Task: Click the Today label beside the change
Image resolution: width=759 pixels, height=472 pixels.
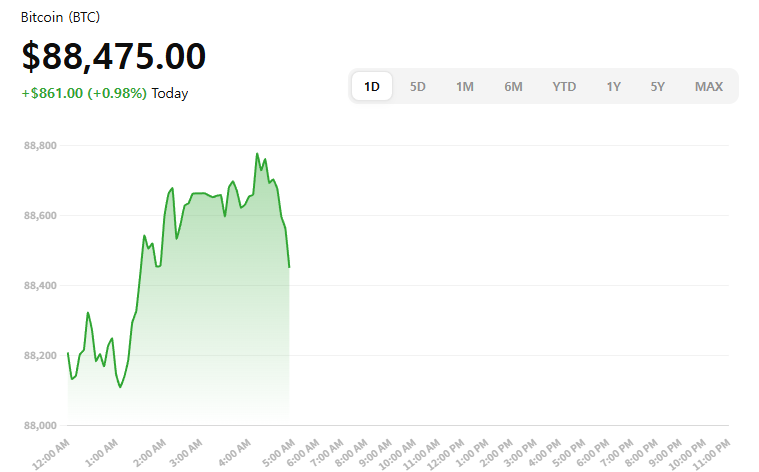Action: (170, 93)
